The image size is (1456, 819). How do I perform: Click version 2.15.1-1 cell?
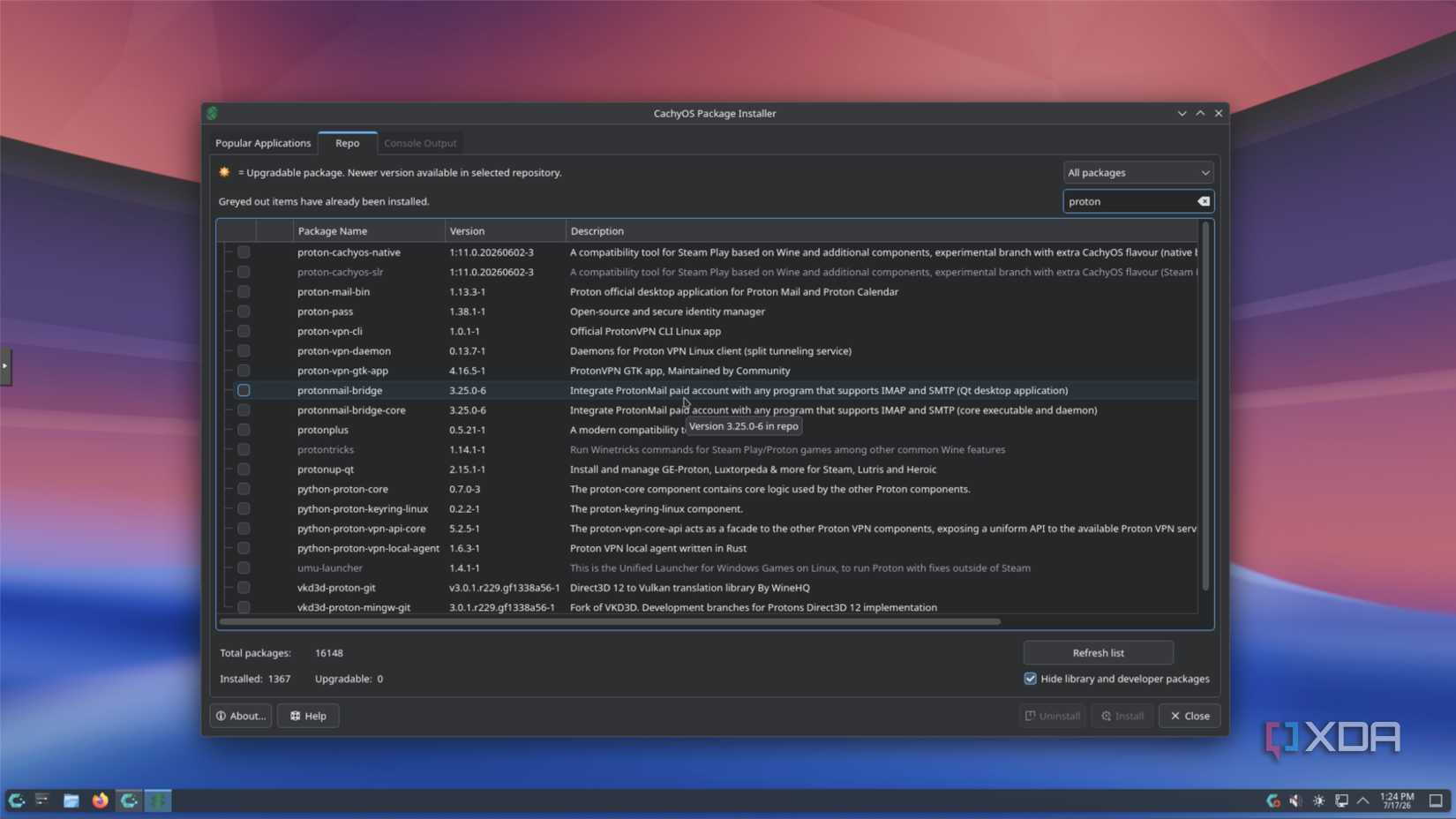point(468,470)
